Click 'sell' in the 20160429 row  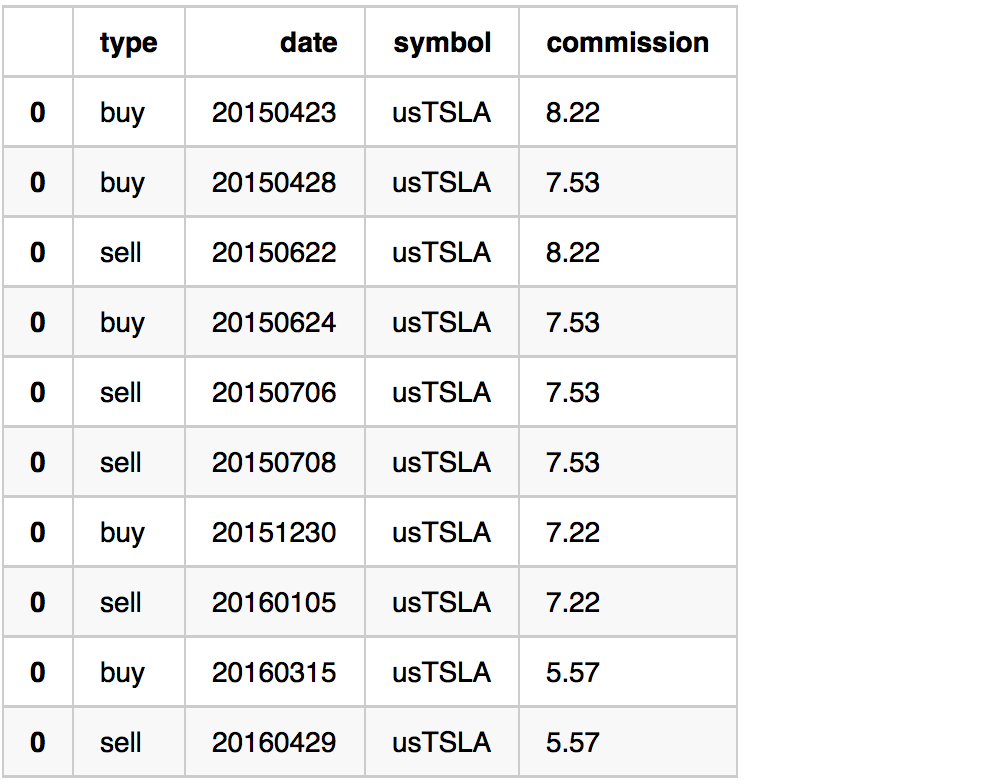(120, 743)
